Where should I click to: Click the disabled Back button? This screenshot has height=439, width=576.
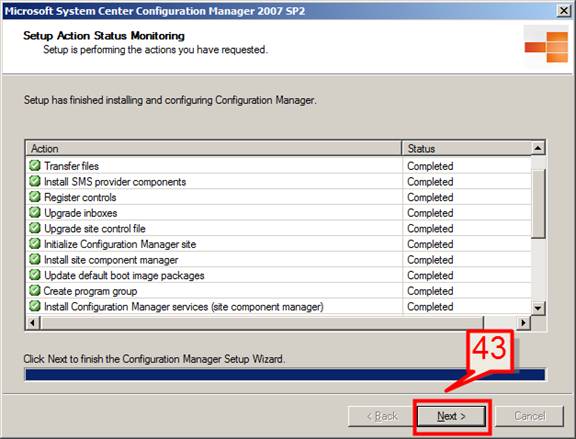tap(382, 416)
